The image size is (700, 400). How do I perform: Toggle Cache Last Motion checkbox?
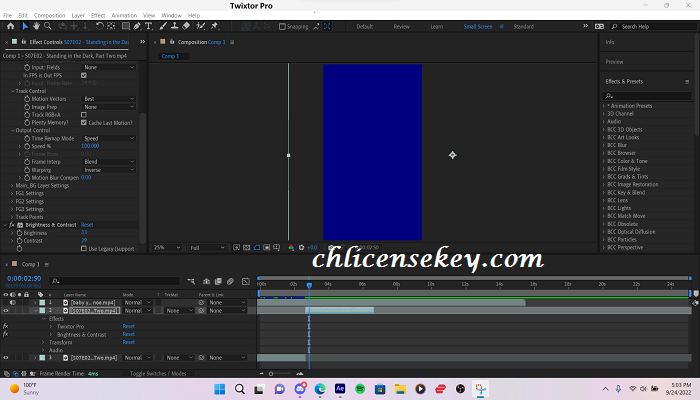click(83, 122)
